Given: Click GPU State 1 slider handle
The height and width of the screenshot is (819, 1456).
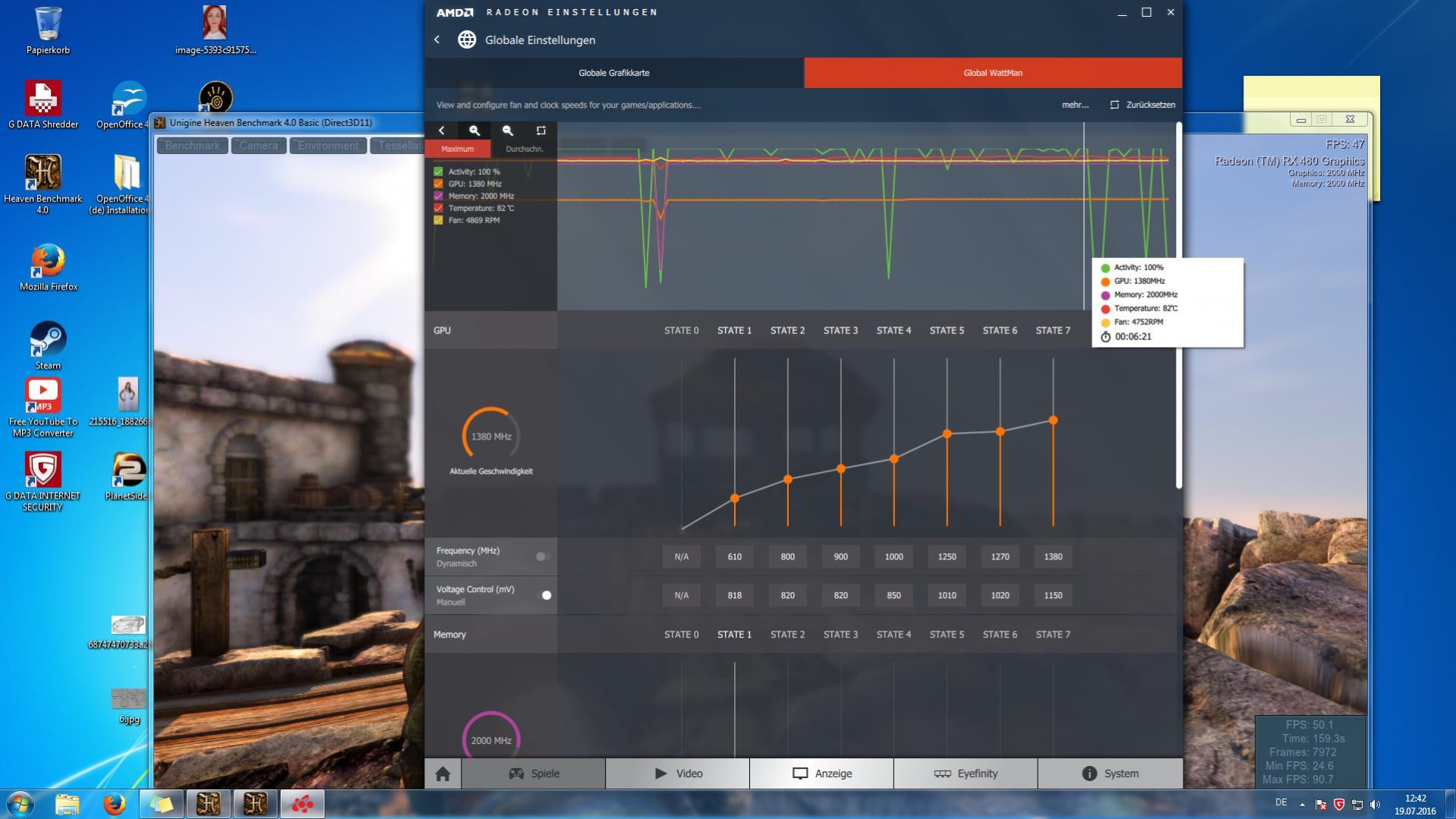Looking at the screenshot, I should pyautogui.click(x=735, y=499).
